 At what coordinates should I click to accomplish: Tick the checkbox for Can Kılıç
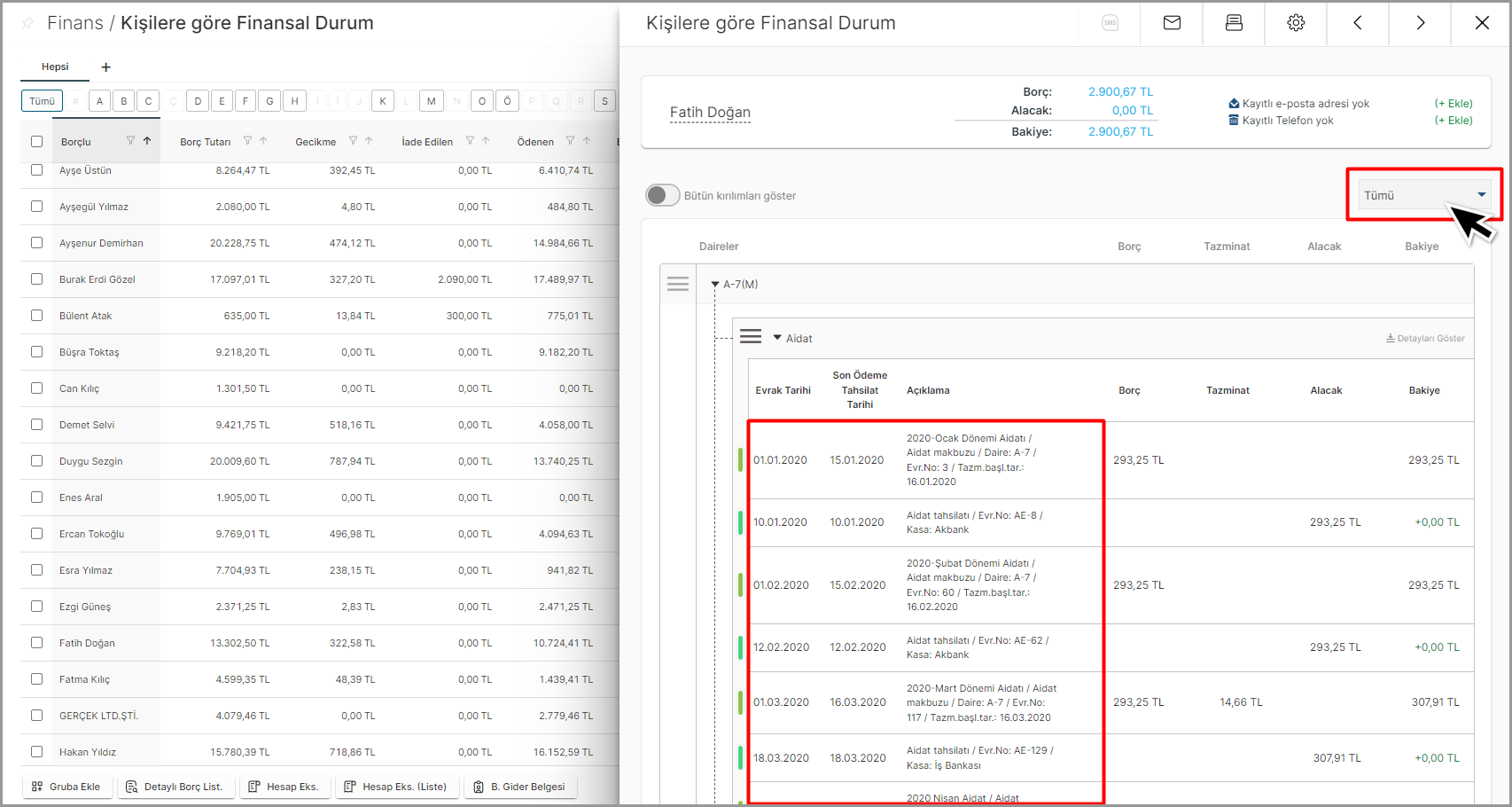tap(36, 388)
